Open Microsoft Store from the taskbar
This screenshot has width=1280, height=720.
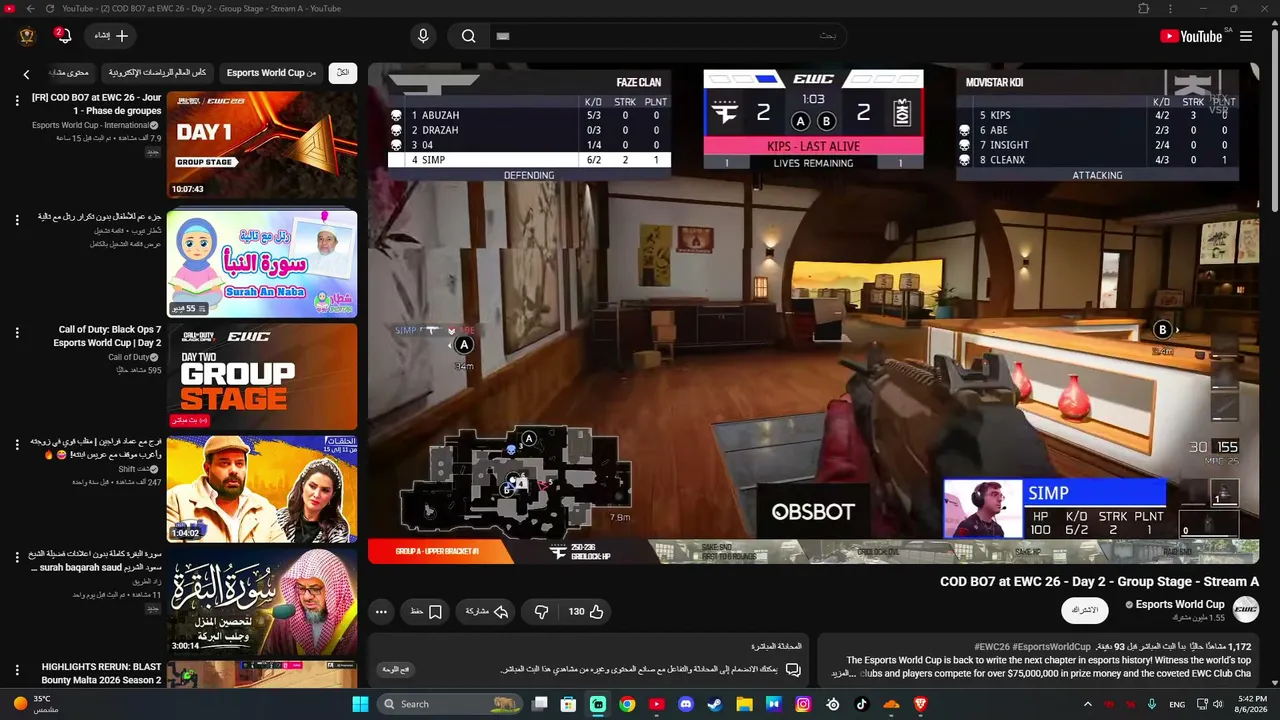[x=569, y=704]
